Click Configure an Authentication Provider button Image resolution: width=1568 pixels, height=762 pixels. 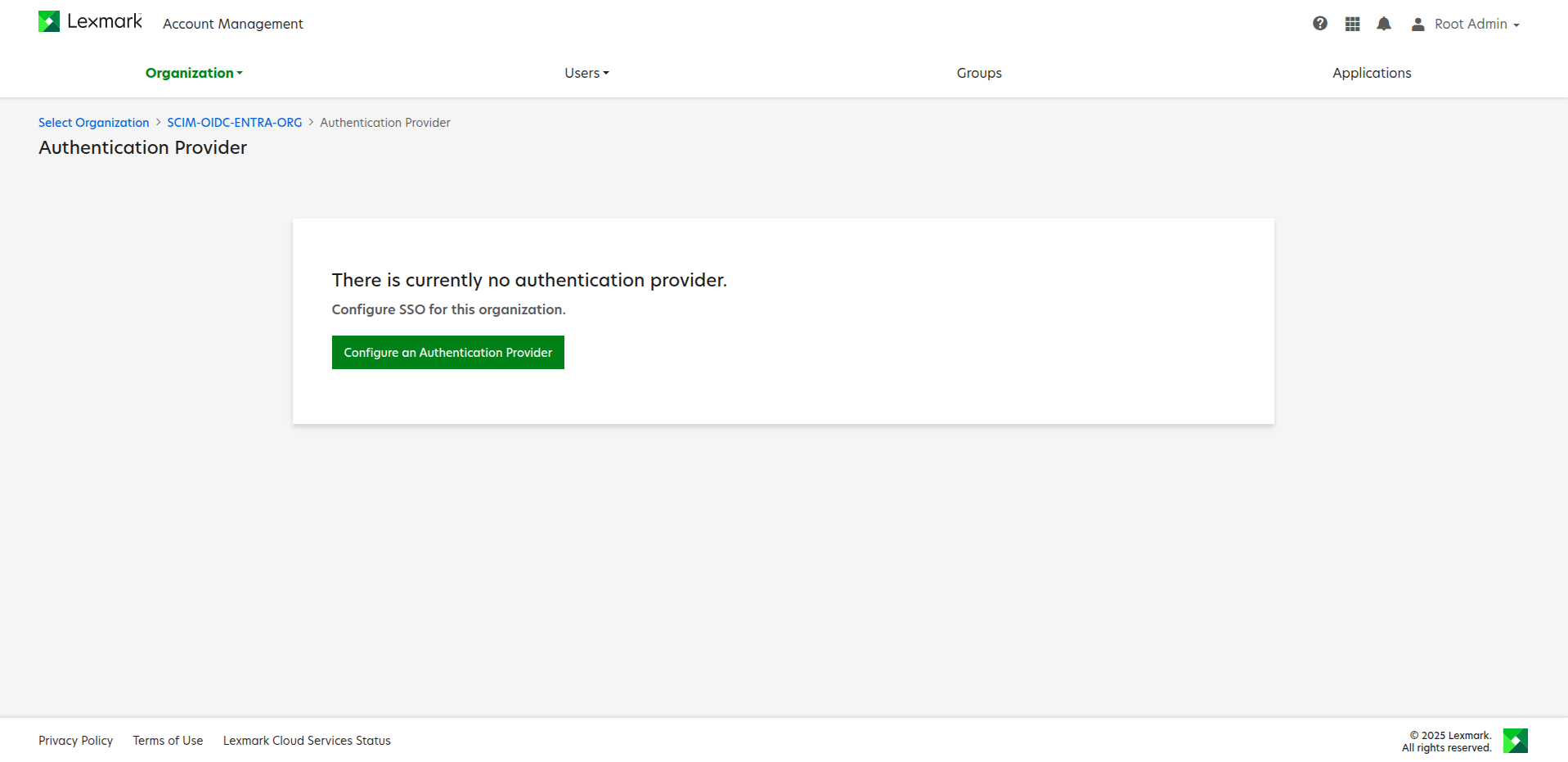pyautogui.click(x=448, y=353)
